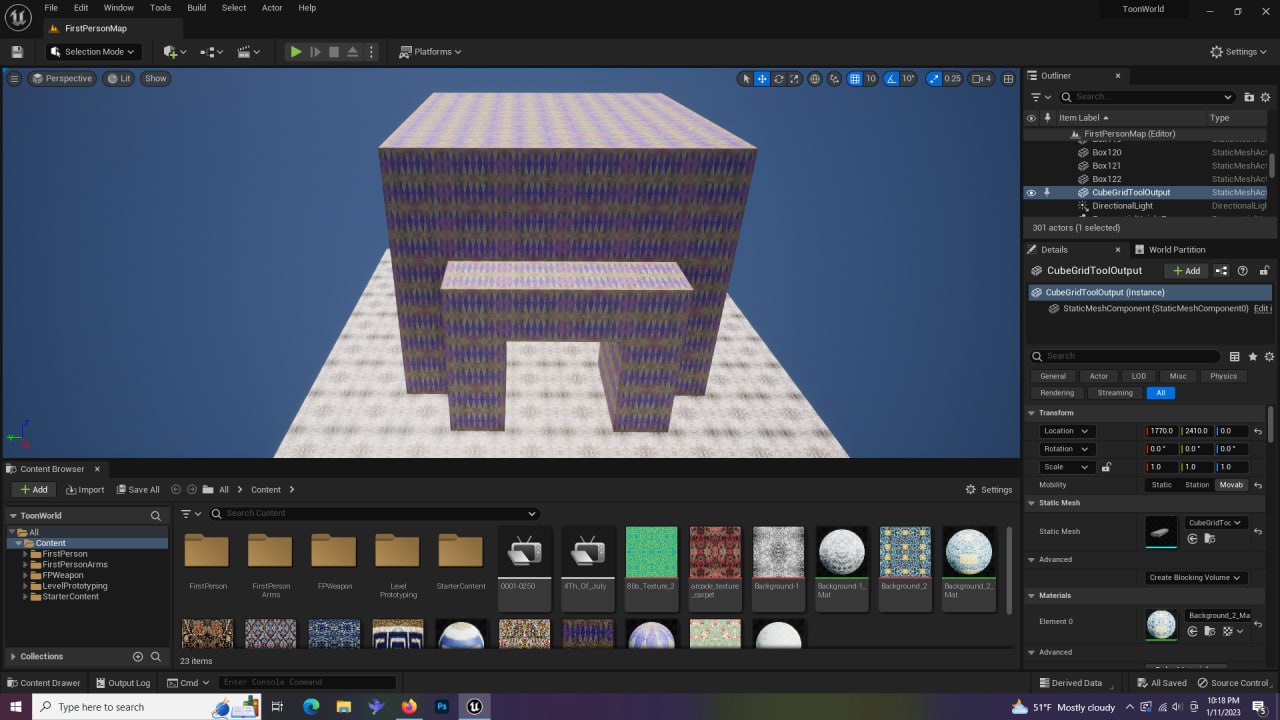This screenshot has width=1280, height=720.
Task: Collapse the Transform section
Action: [x=1032, y=413]
